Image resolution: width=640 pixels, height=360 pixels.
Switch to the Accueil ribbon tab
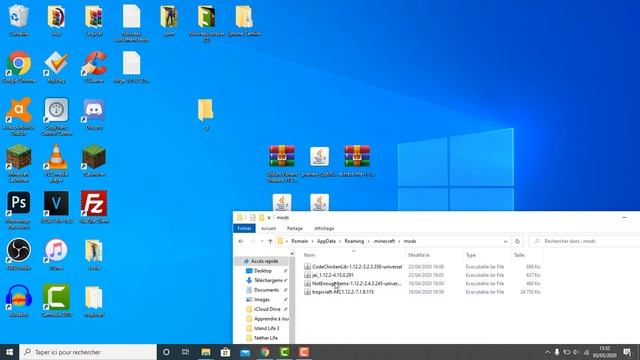[268, 228]
